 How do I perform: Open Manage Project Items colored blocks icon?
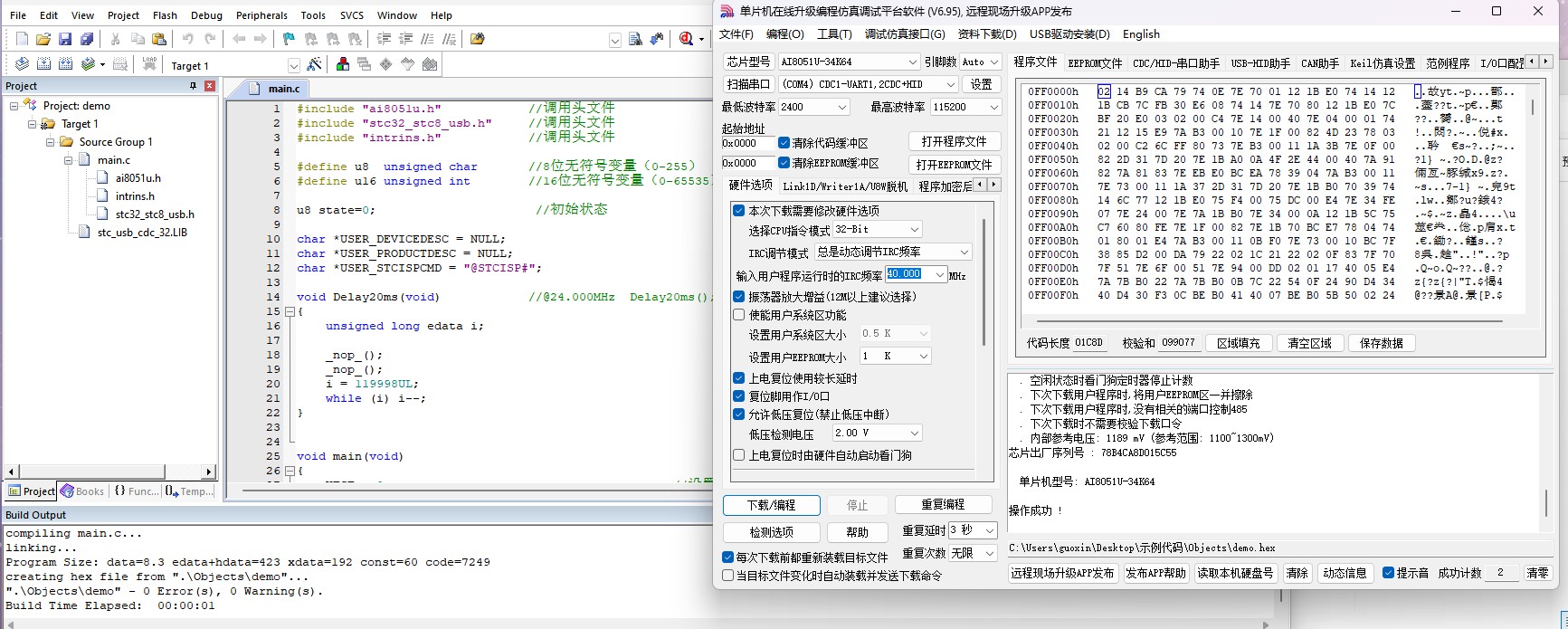coord(343,64)
